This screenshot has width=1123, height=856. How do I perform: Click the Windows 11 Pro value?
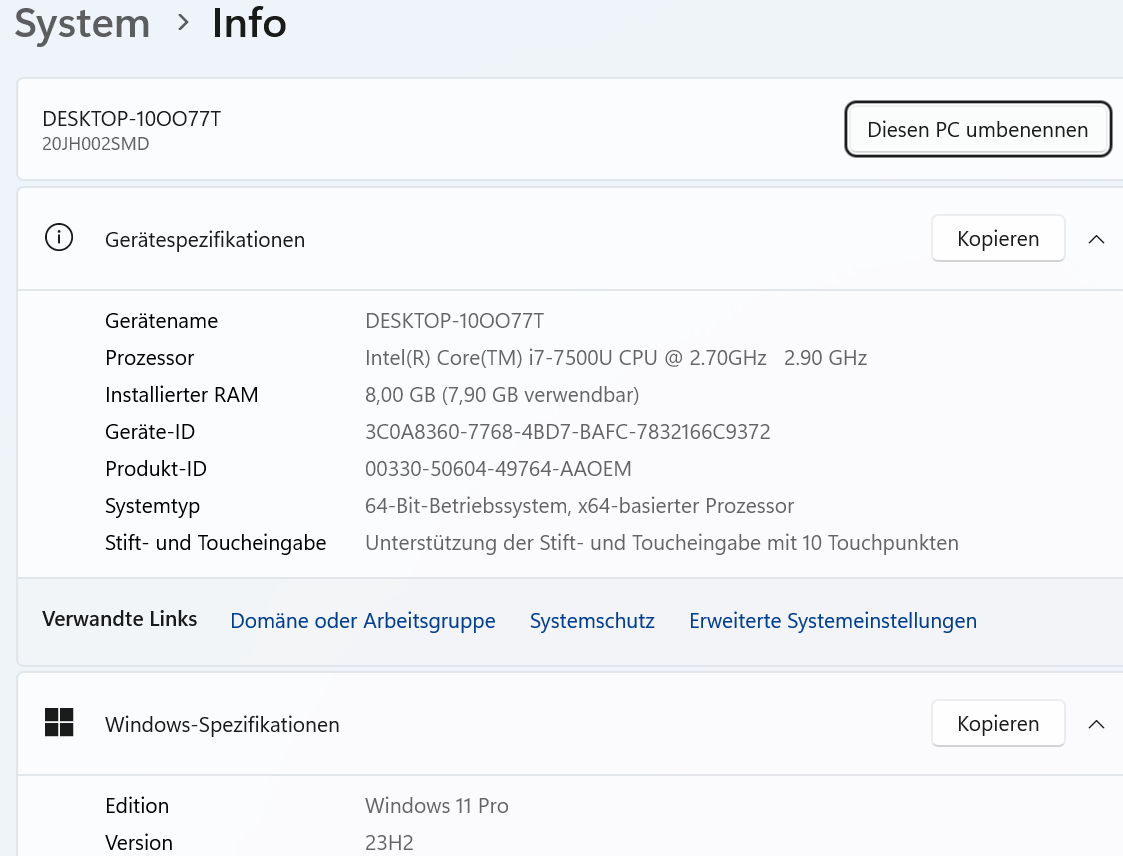[437, 806]
